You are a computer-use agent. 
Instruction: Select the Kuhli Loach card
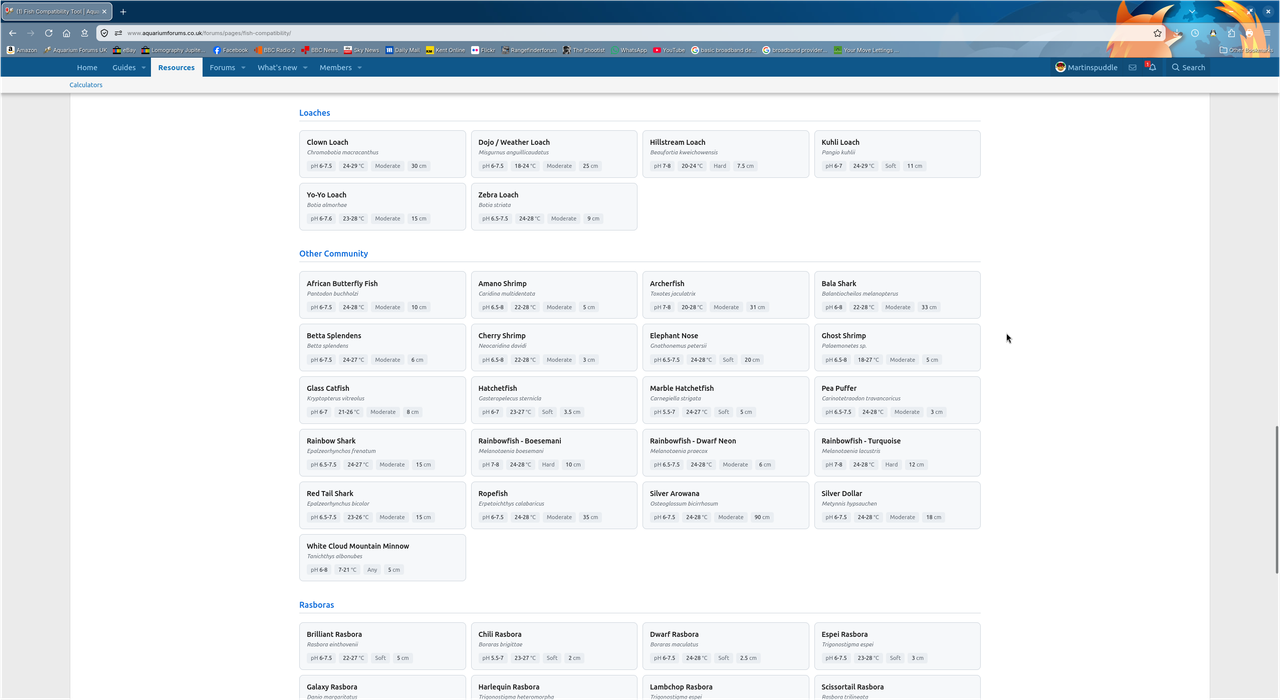[898, 154]
